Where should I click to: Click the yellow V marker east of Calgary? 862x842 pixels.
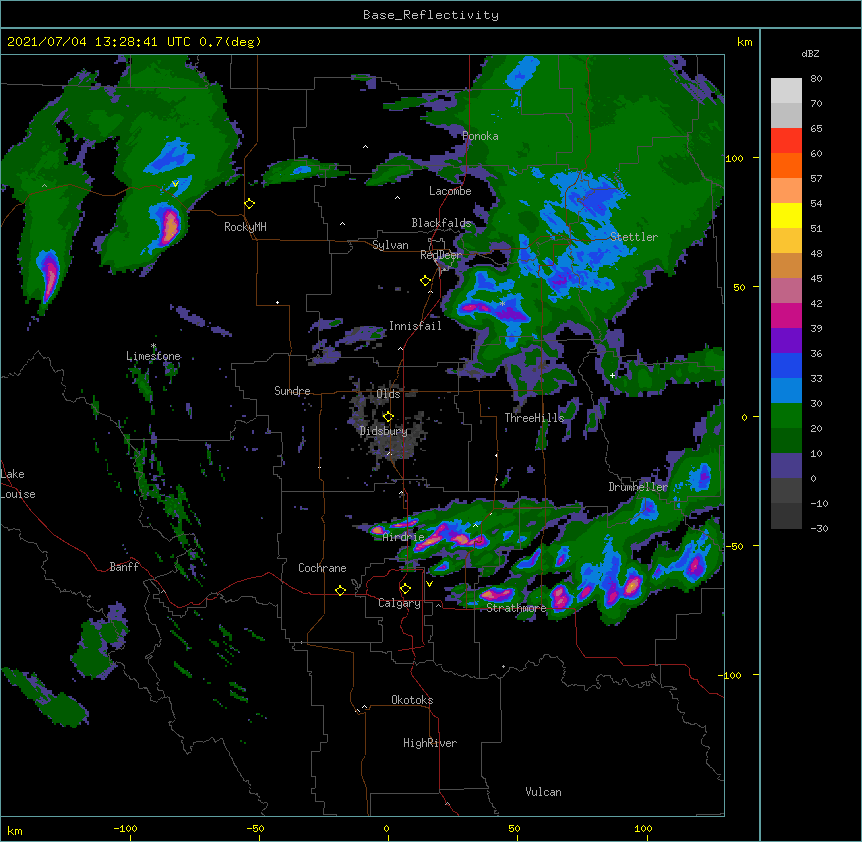[x=429, y=584]
